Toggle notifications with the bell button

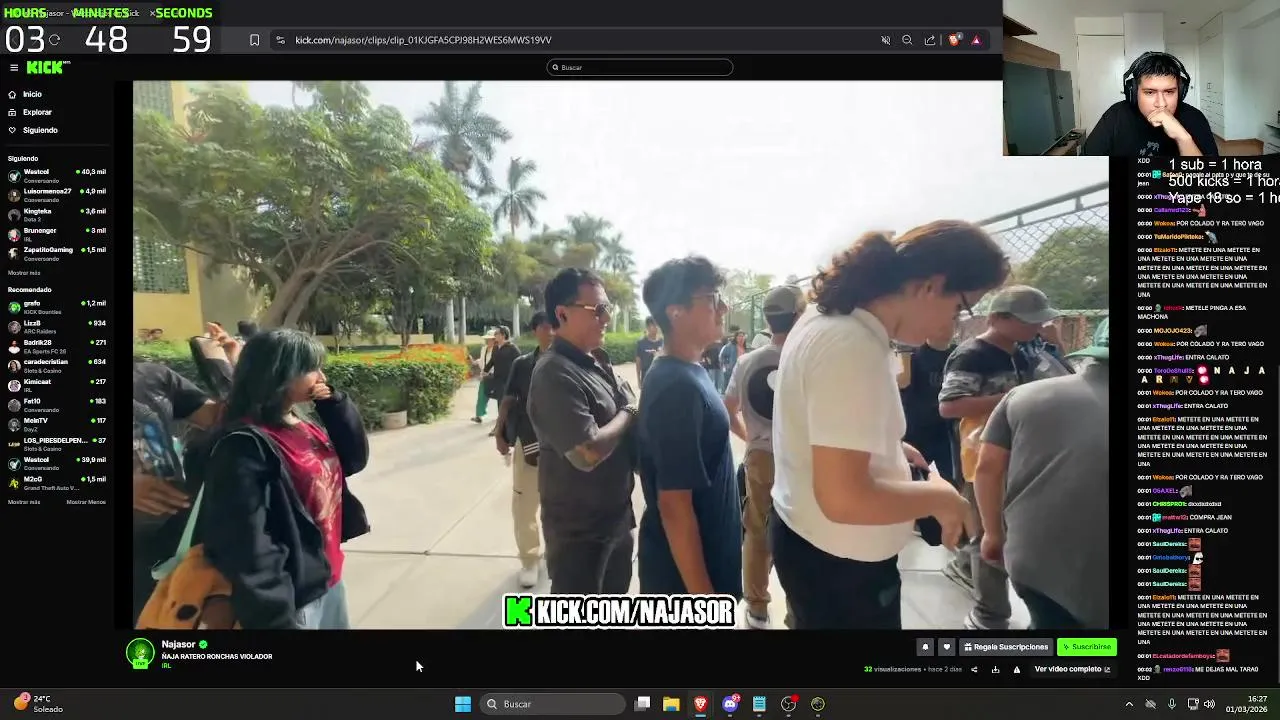coord(925,647)
